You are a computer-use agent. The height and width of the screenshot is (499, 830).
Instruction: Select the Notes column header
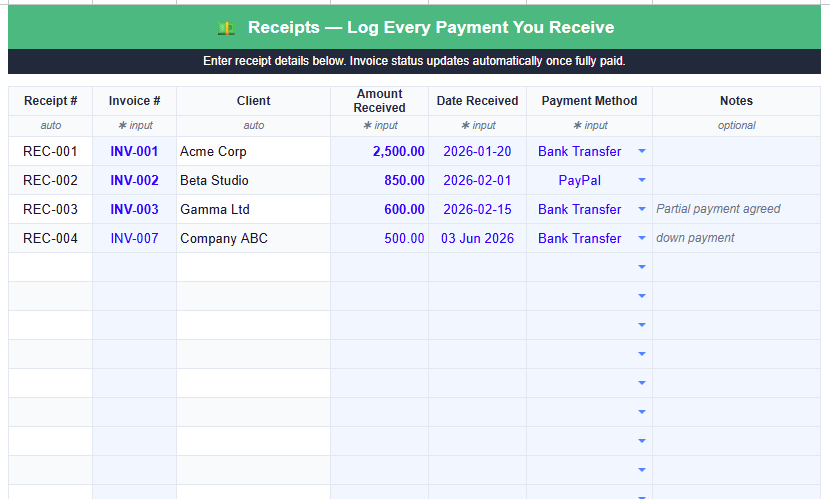click(x=736, y=101)
